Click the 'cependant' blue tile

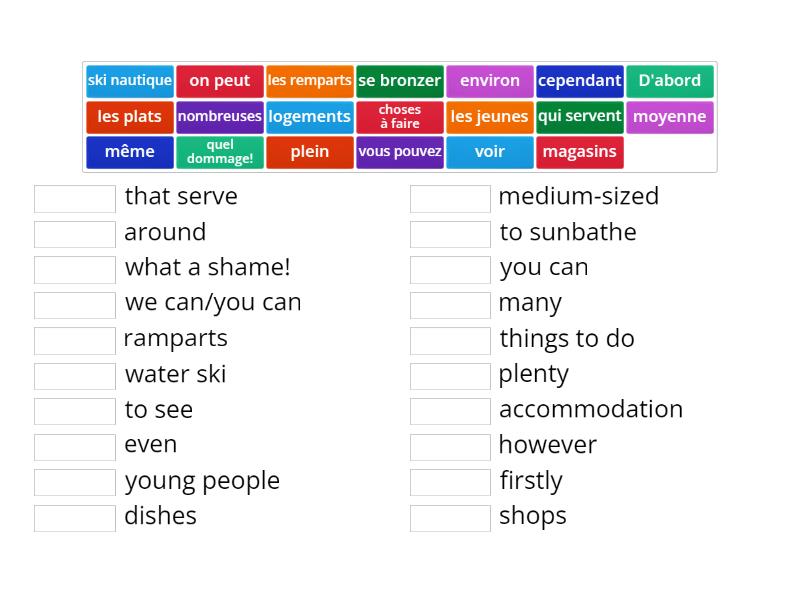pos(580,81)
